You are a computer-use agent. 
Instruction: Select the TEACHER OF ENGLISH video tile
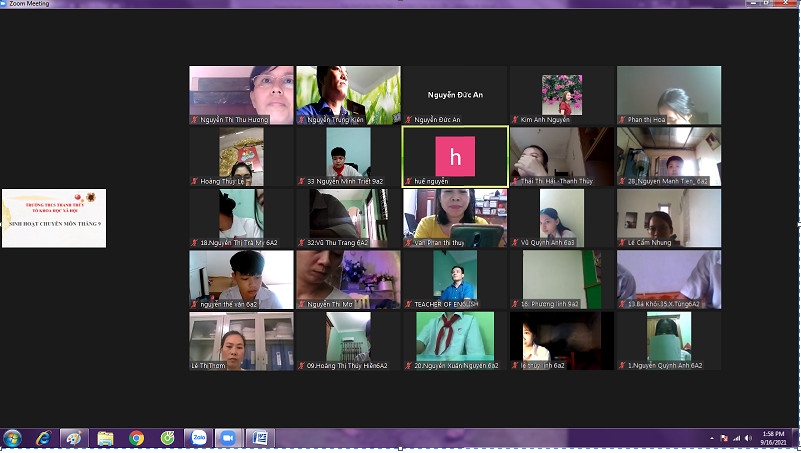tap(454, 279)
